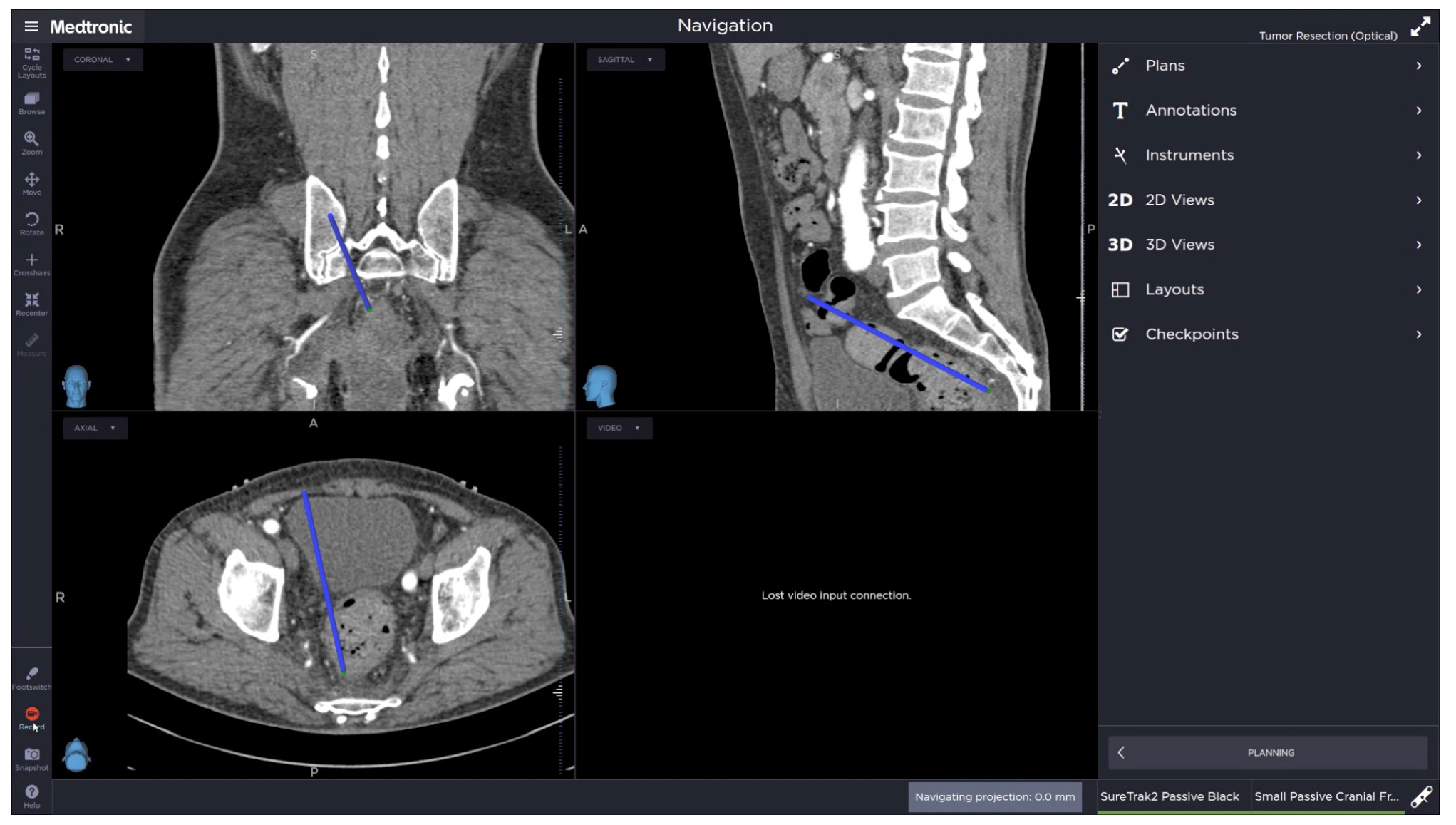Click the Cycle Layouts icon
Image resolution: width=1456 pixels, height=825 pixels.
31,63
